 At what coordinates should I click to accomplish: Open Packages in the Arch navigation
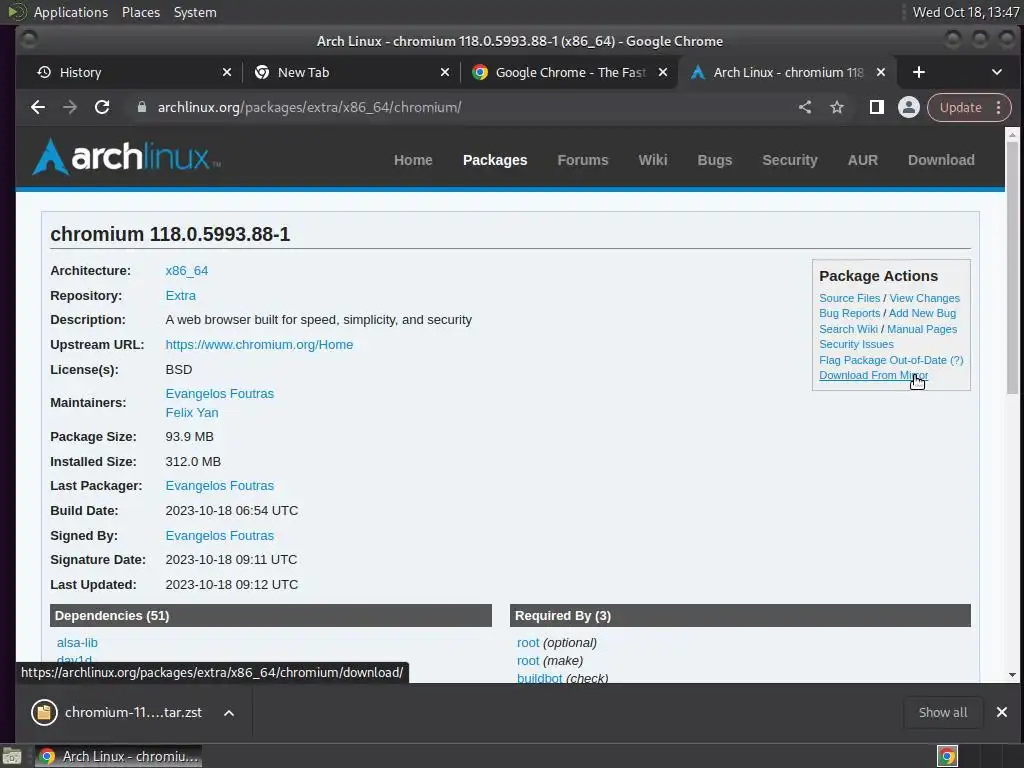pos(495,160)
